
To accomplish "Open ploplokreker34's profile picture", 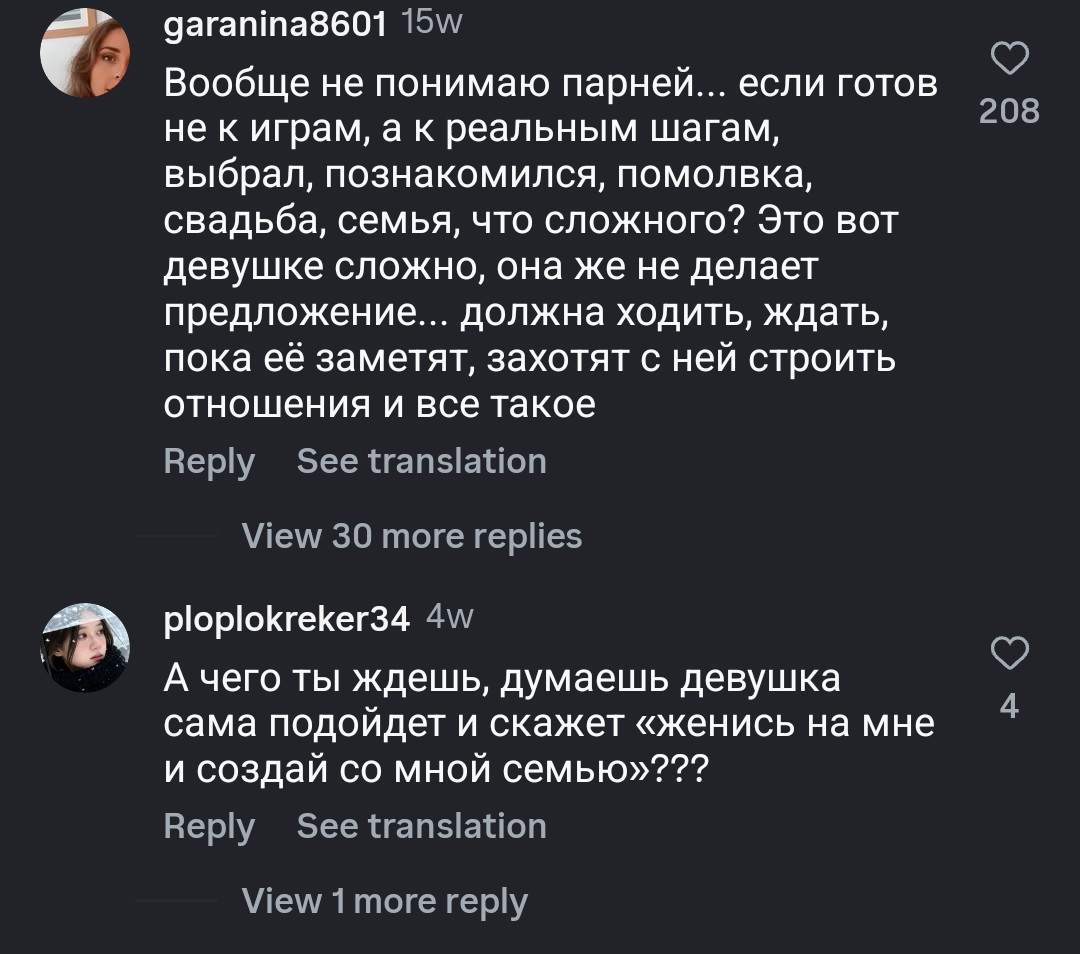I will pos(85,647).
